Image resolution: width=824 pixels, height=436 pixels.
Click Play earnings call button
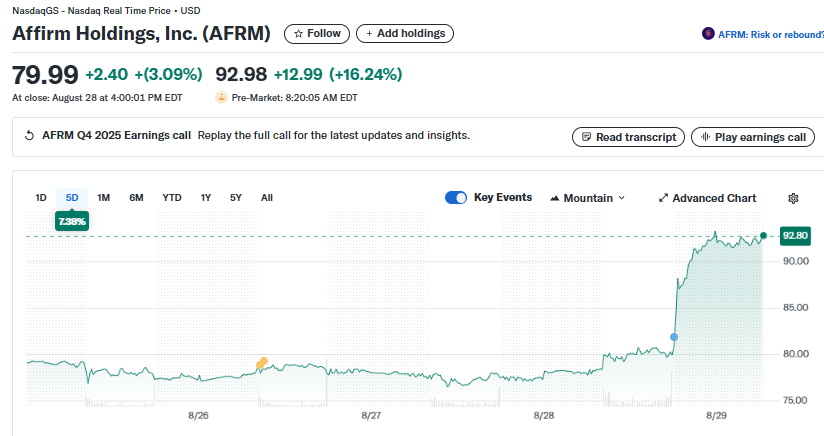(753, 137)
